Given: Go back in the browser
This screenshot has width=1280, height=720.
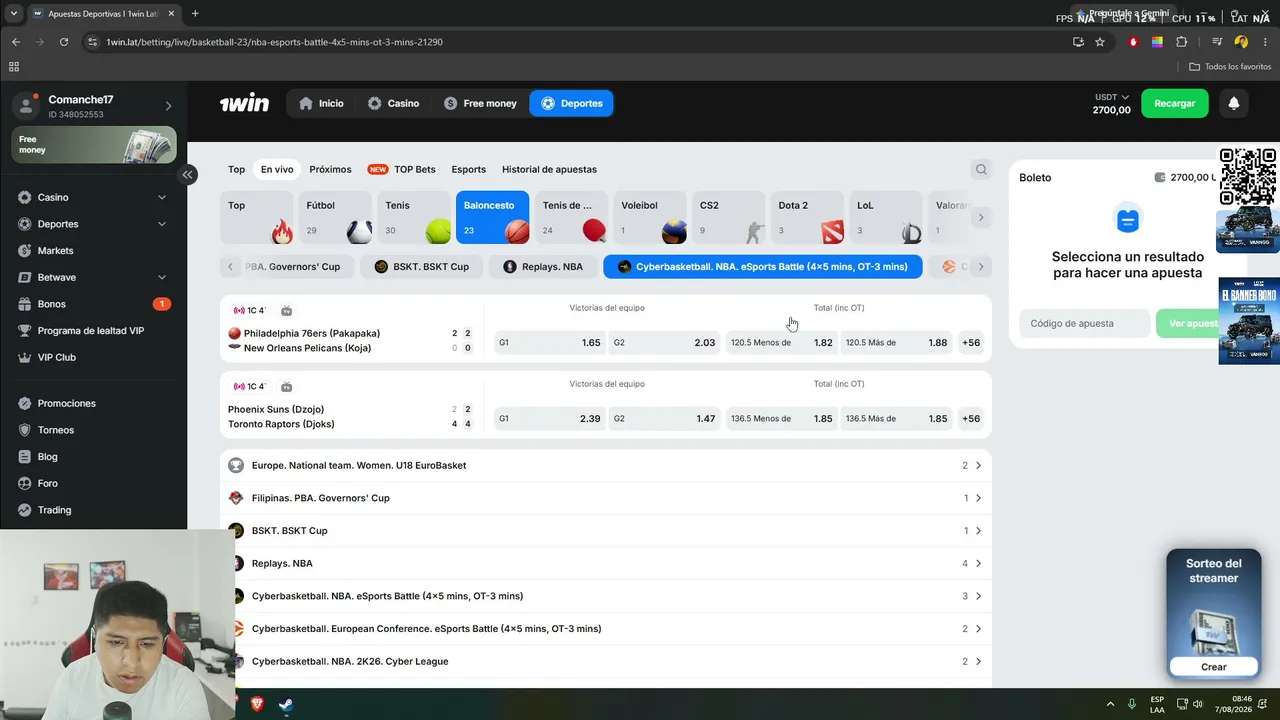Looking at the screenshot, I should (x=16, y=42).
